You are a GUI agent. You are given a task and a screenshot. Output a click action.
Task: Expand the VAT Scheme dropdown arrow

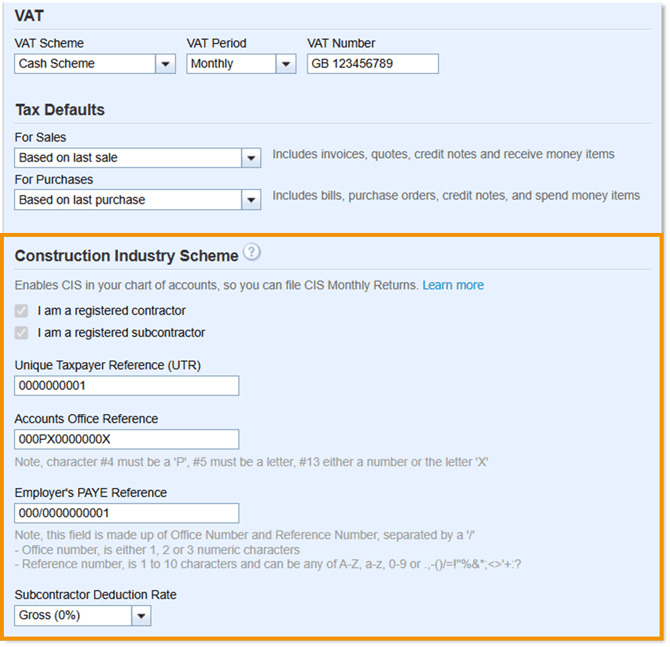point(165,64)
